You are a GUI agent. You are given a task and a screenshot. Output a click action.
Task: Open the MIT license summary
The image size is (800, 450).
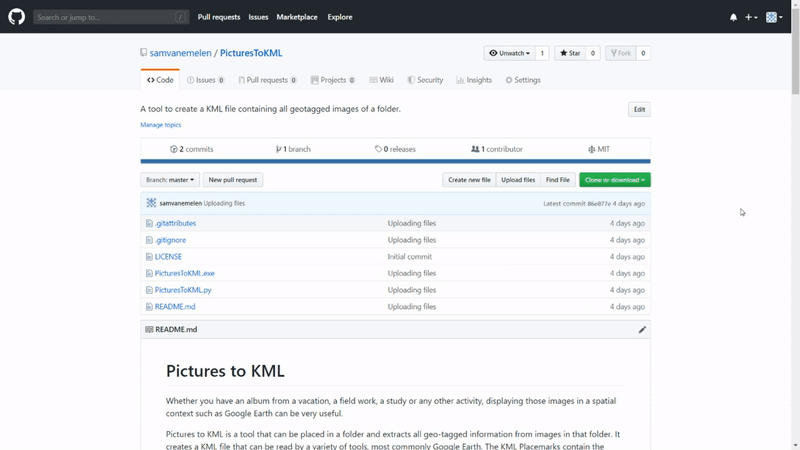599,149
